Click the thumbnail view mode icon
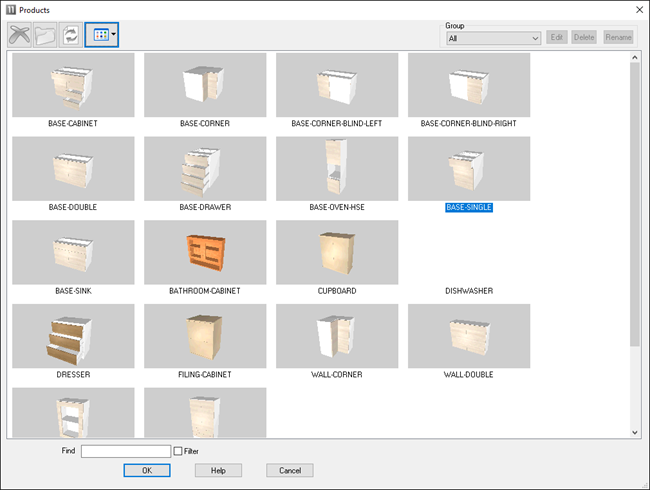Viewport: 650px width, 490px height. tap(98, 33)
